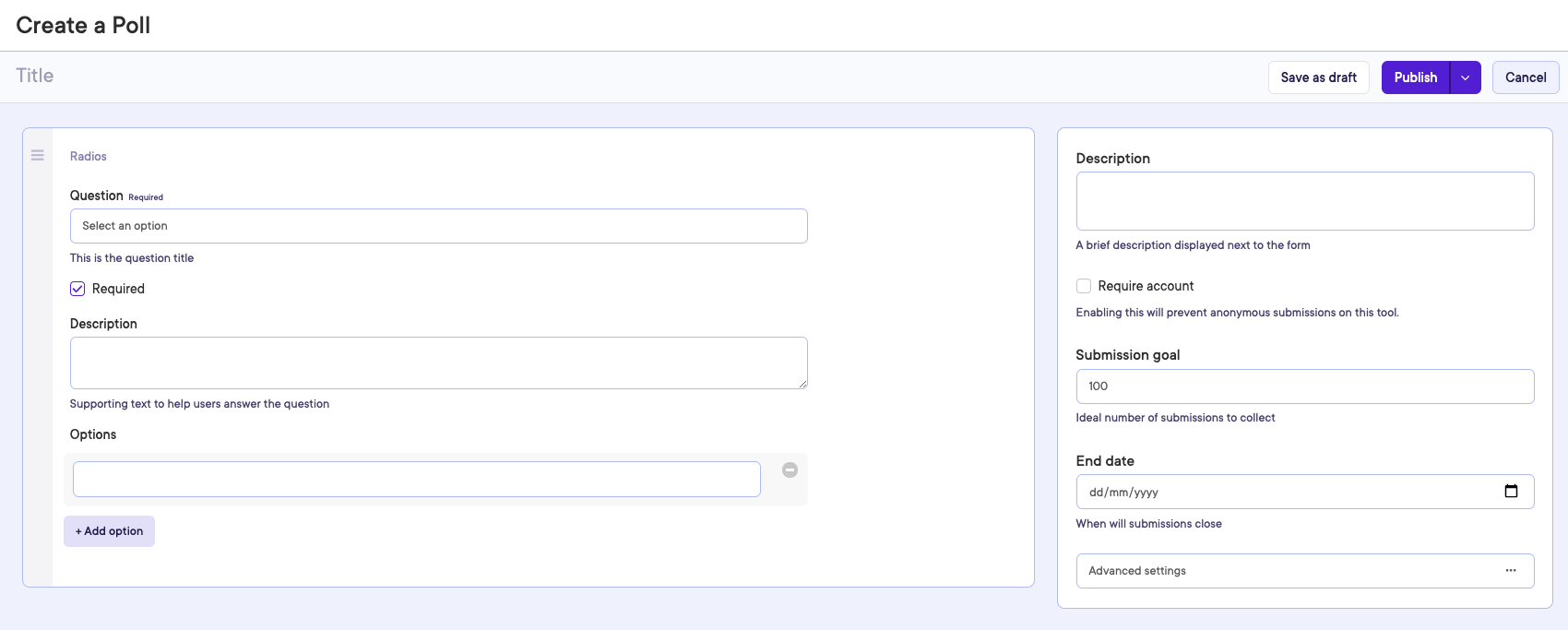Screen dimensions: 1568x630
Task: Uncheck the Required checkbox
Action: (78, 289)
